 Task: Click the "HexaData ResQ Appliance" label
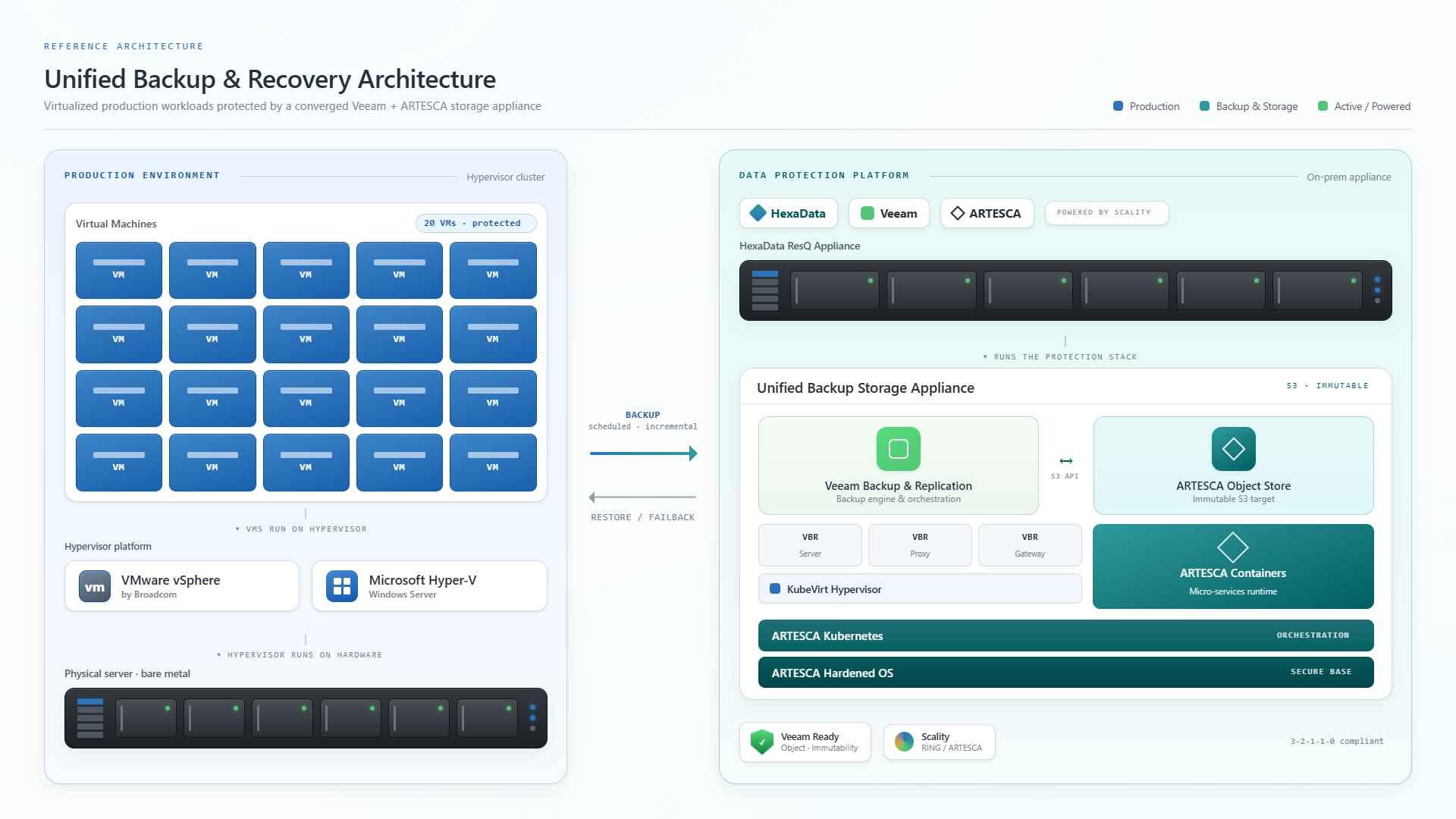[x=799, y=246]
